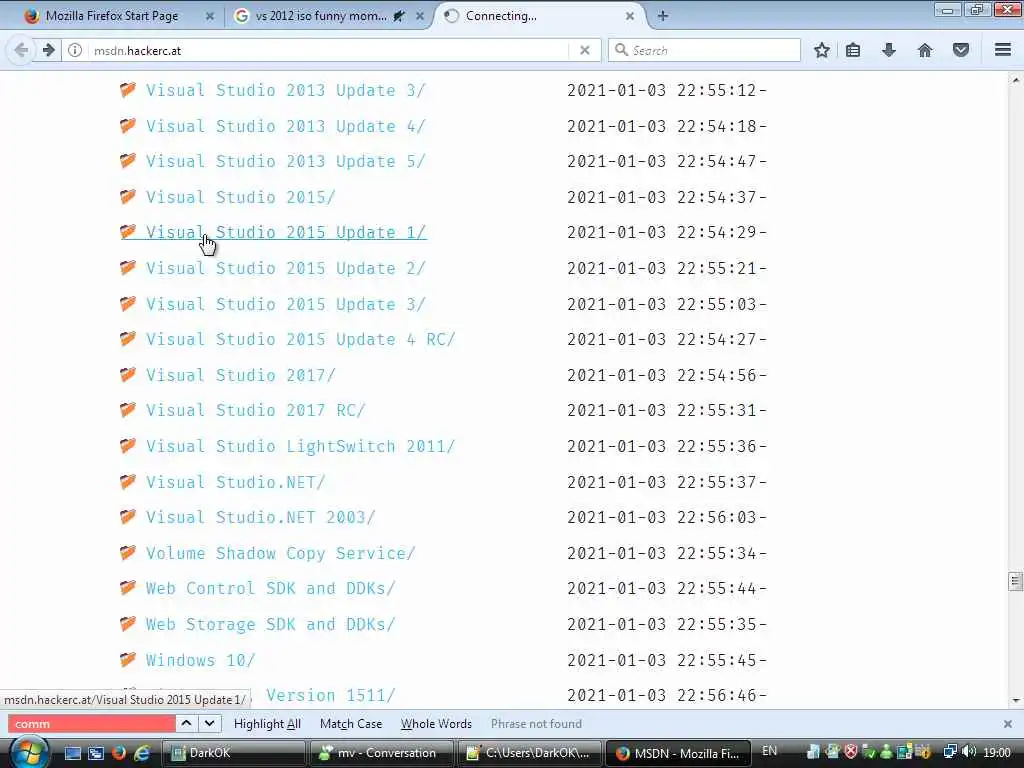Open the Windows Start orb
The width and height of the screenshot is (1024, 768).
coord(29,752)
